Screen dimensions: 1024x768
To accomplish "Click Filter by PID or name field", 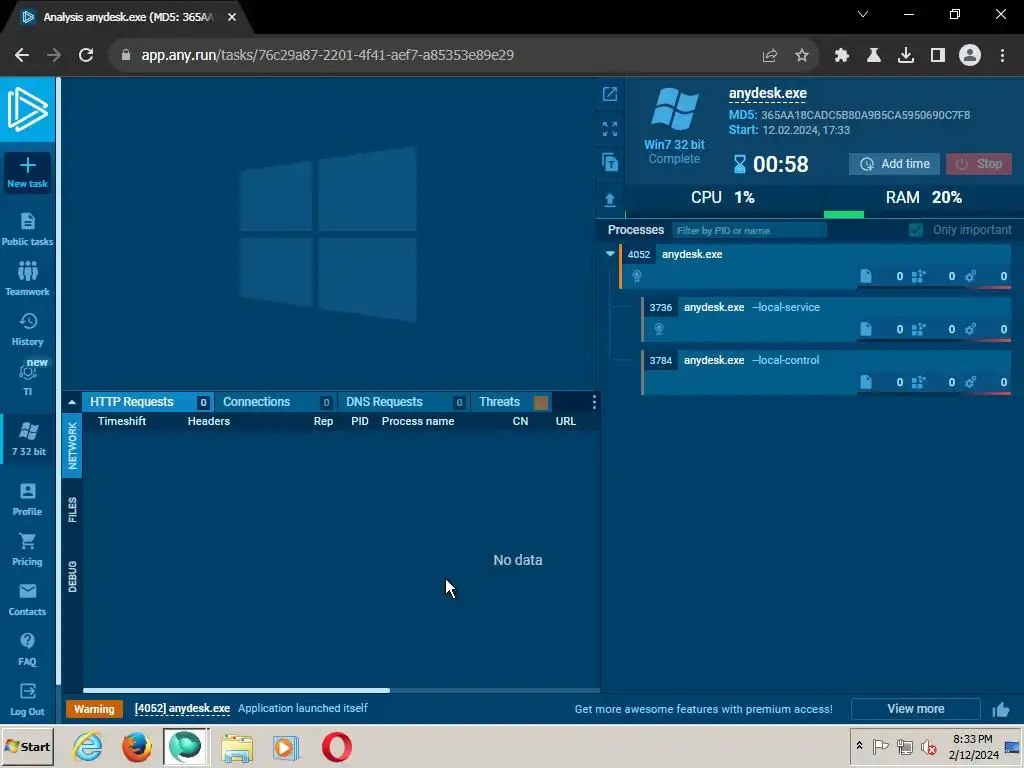I will point(749,231).
